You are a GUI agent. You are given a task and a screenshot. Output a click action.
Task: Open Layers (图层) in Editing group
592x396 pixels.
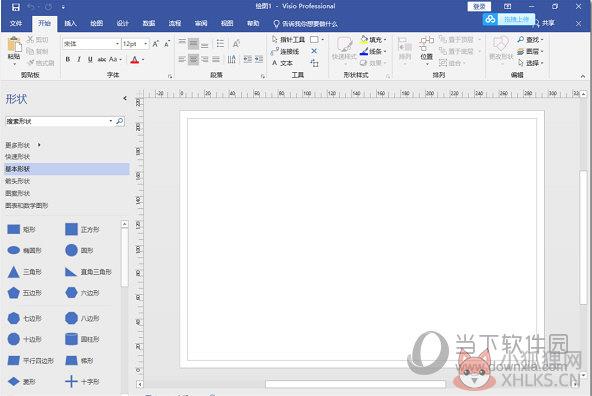pyautogui.click(x=530, y=51)
